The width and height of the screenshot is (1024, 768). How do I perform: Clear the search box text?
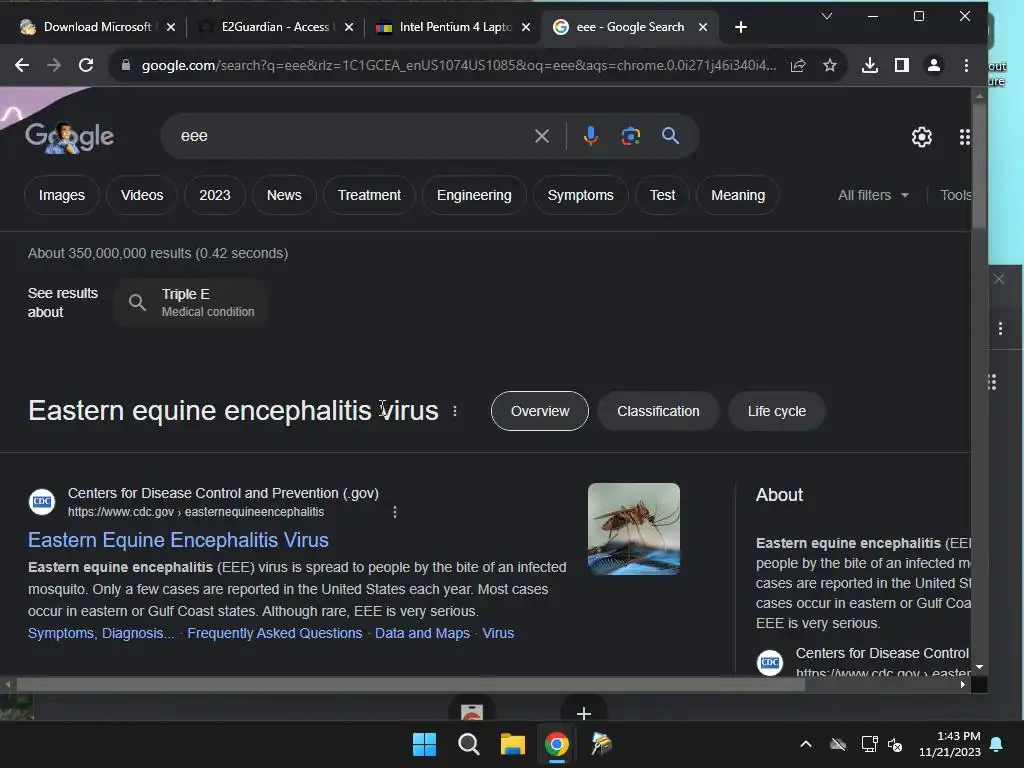coord(541,136)
